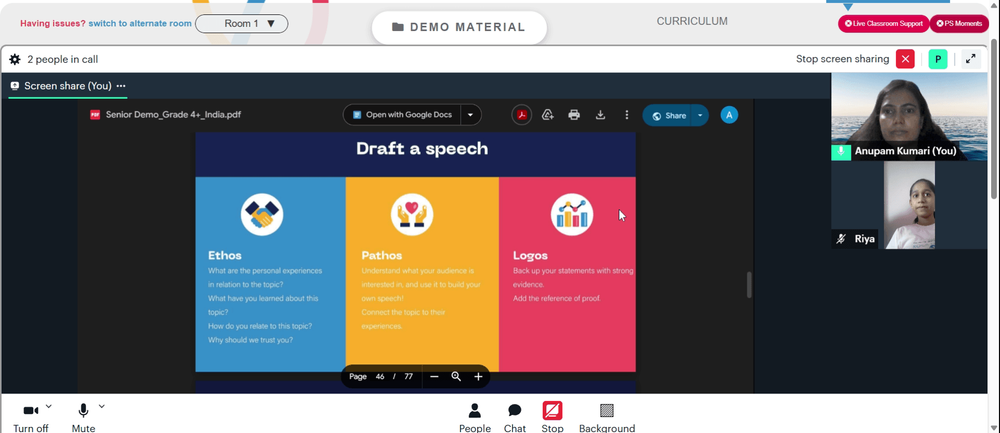Click the 2 people in call label

[62, 59]
